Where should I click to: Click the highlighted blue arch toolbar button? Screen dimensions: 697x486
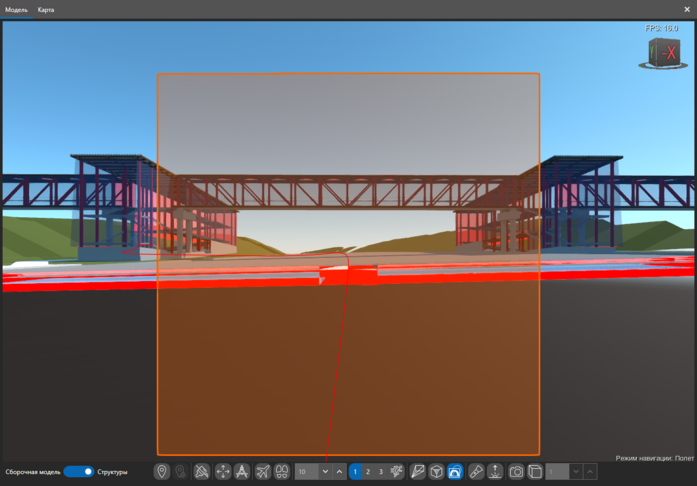click(x=455, y=471)
